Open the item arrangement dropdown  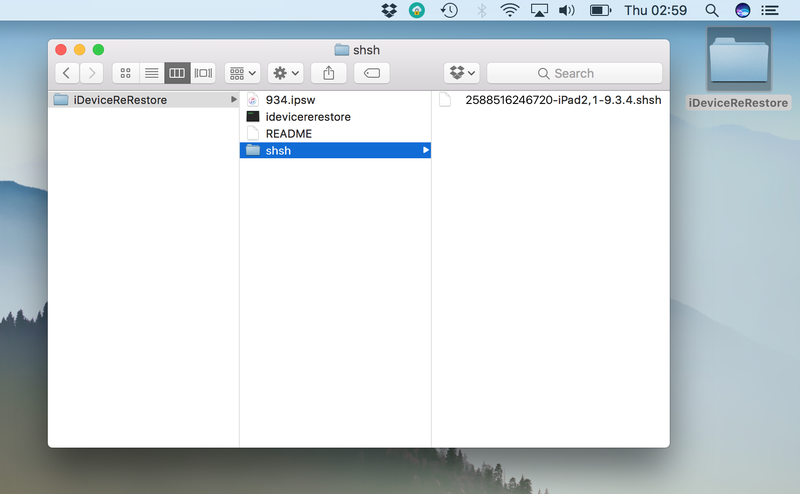[x=242, y=73]
